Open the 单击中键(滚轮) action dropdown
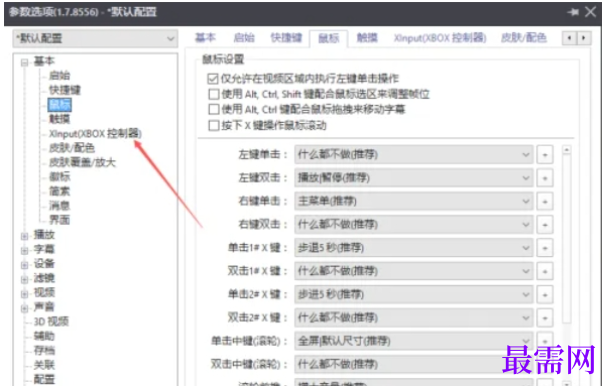This screenshot has width=614, height=391. tap(414, 341)
